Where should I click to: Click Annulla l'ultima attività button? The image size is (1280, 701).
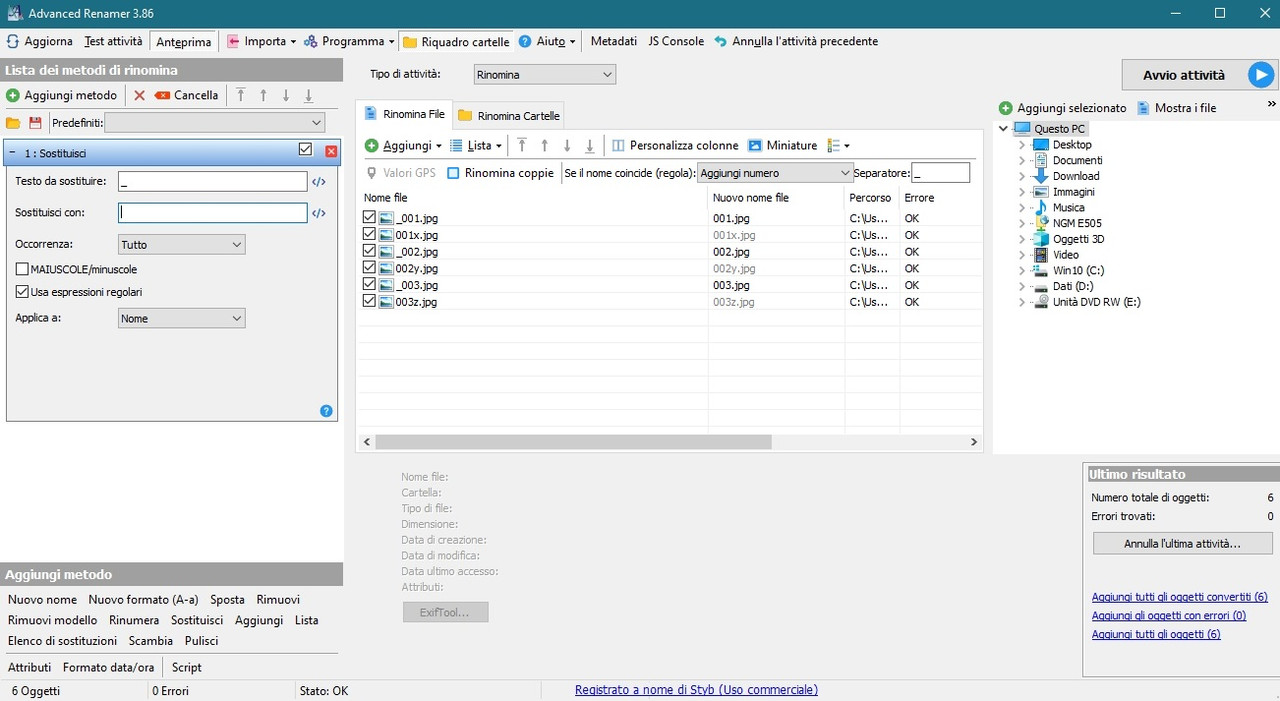[x=1183, y=543]
